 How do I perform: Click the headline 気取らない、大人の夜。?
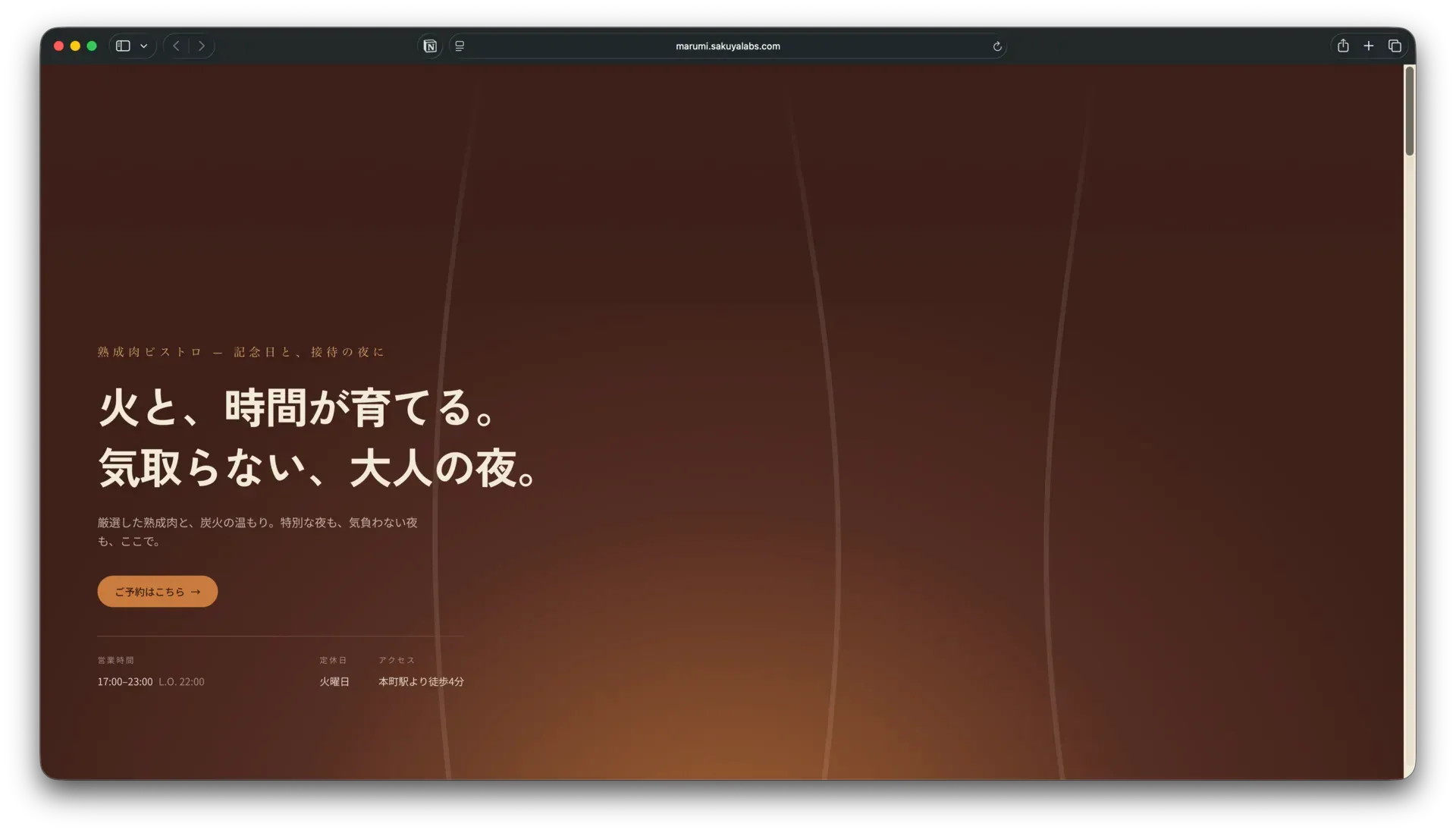pos(318,467)
